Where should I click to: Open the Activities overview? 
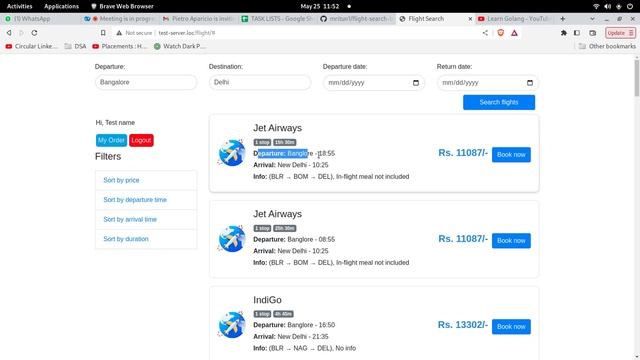point(19,6)
